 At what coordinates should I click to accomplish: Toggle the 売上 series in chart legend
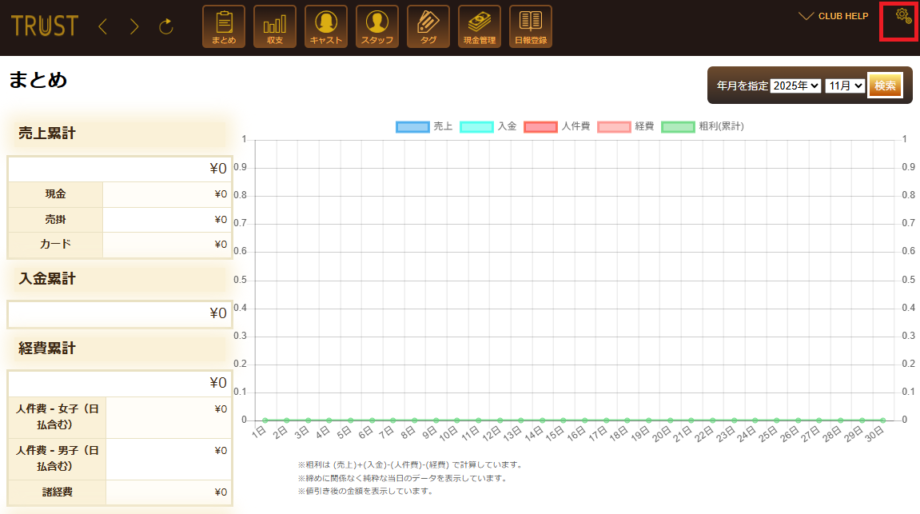click(424, 127)
